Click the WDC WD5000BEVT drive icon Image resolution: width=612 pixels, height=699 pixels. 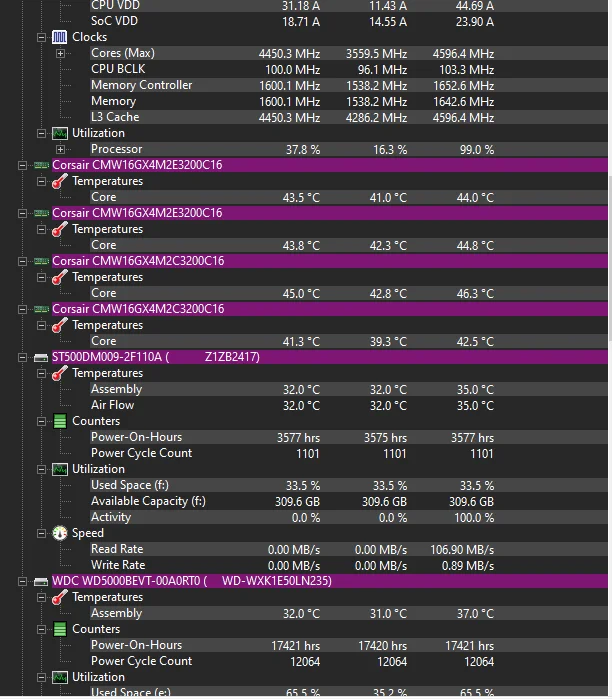(41, 581)
